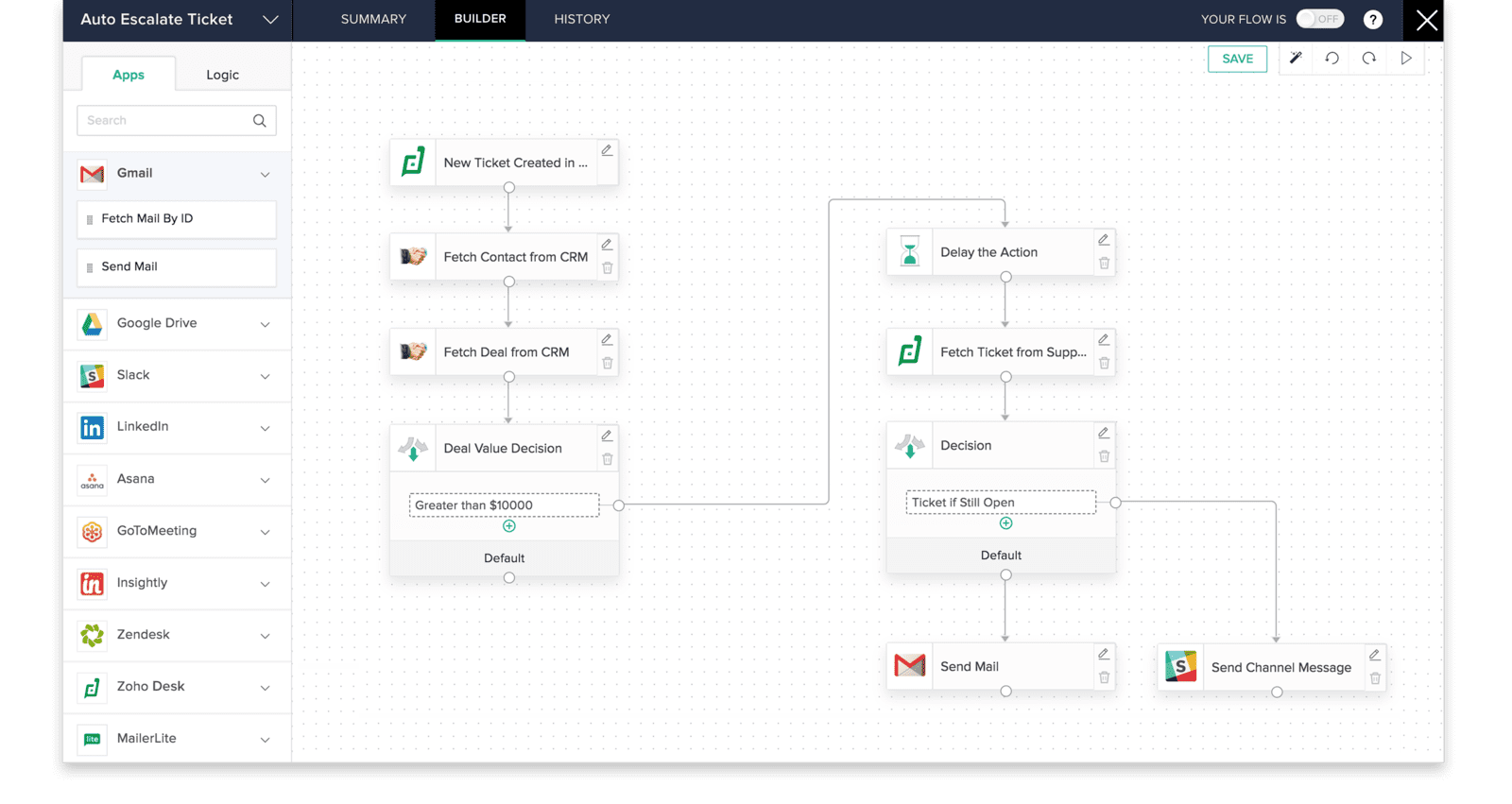Edit the Deal Value Decision node
The width and height of the screenshot is (1512, 804).
tap(608, 436)
